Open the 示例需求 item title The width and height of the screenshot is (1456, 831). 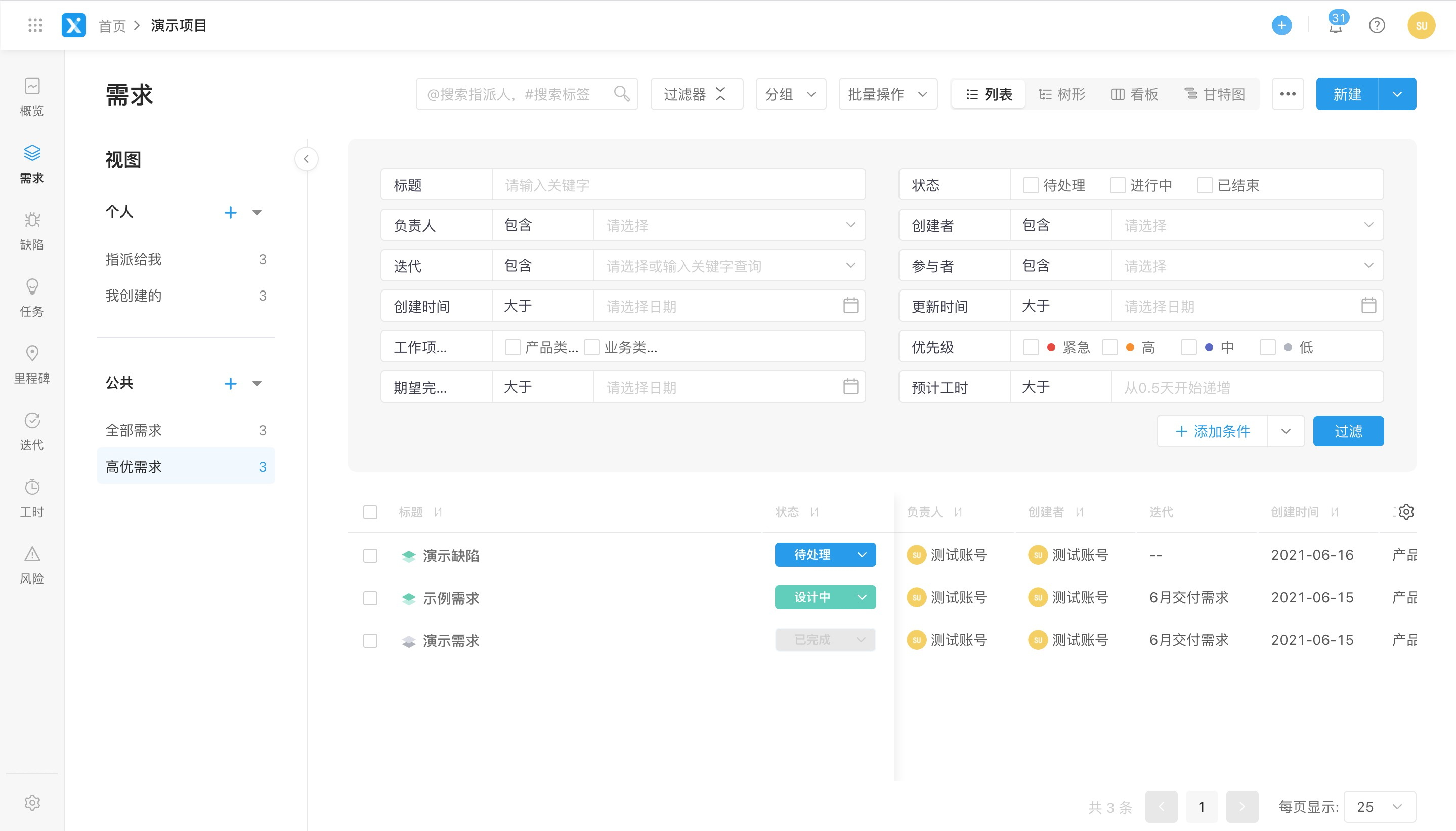(x=451, y=598)
